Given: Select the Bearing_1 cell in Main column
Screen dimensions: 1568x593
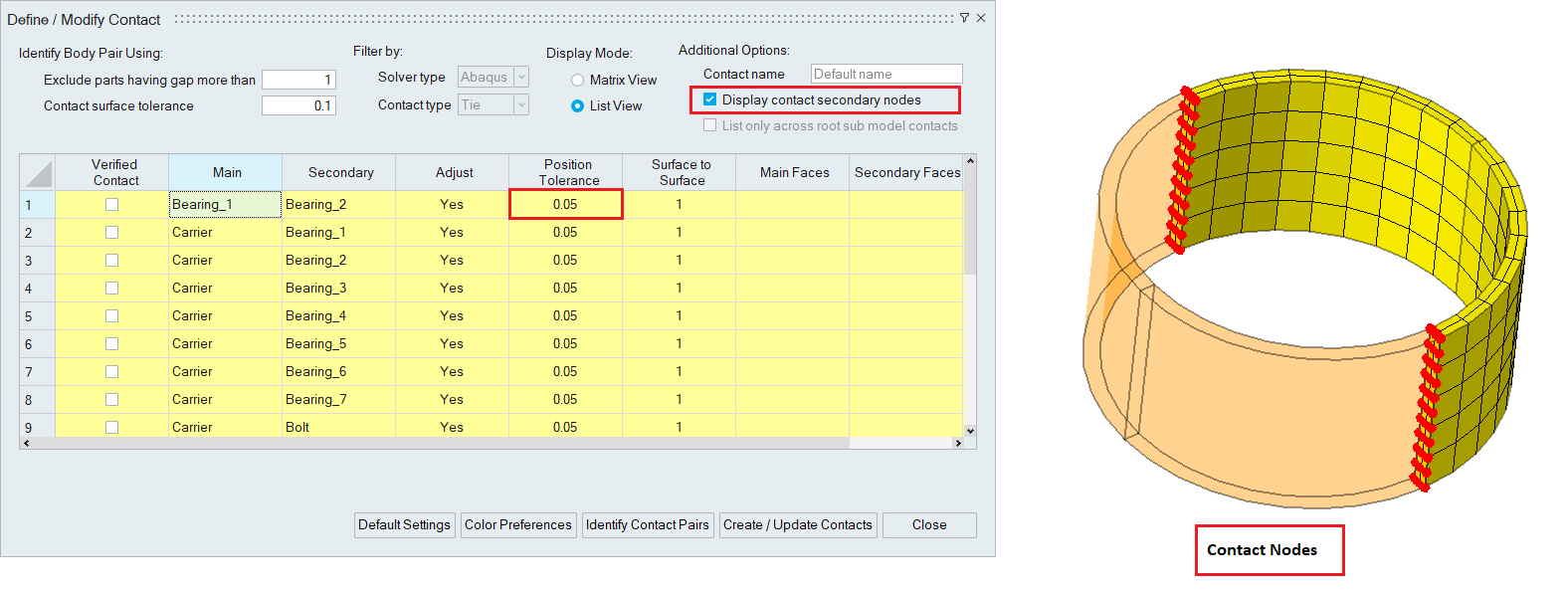Looking at the screenshot, I should (225, 204).
